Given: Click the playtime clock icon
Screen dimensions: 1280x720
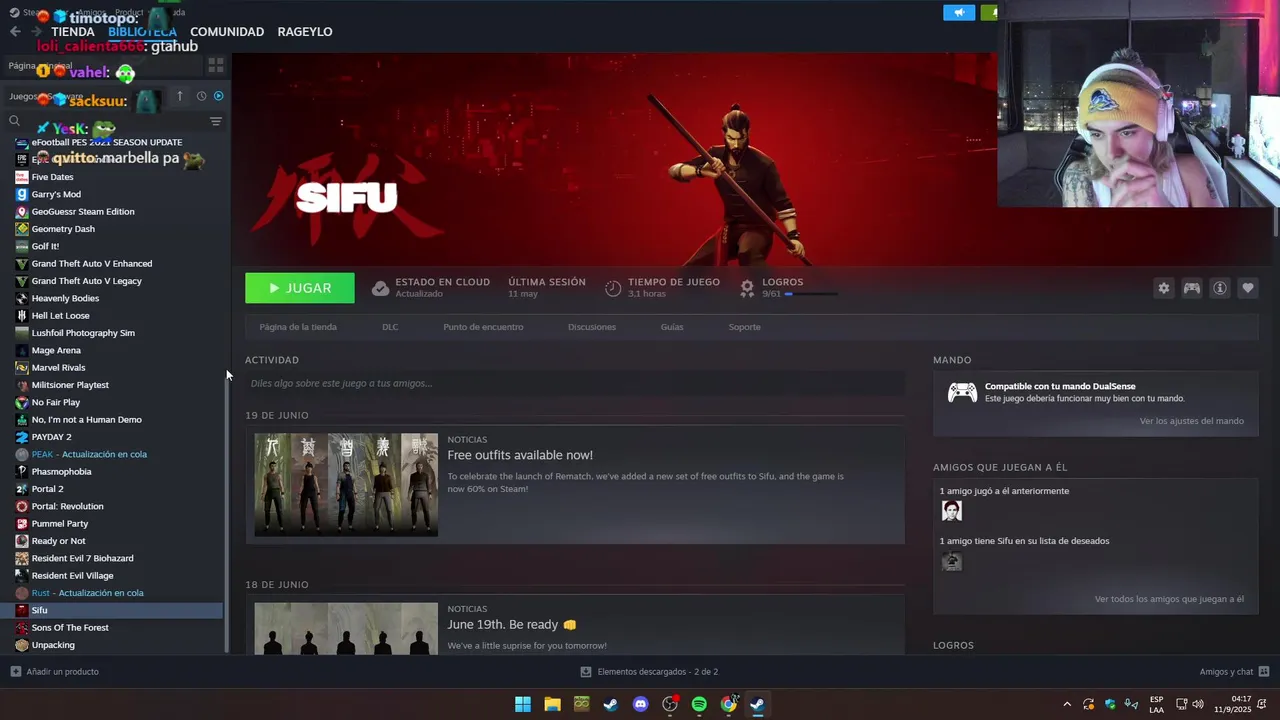Looking at the screenshot, I should point(613,288).
